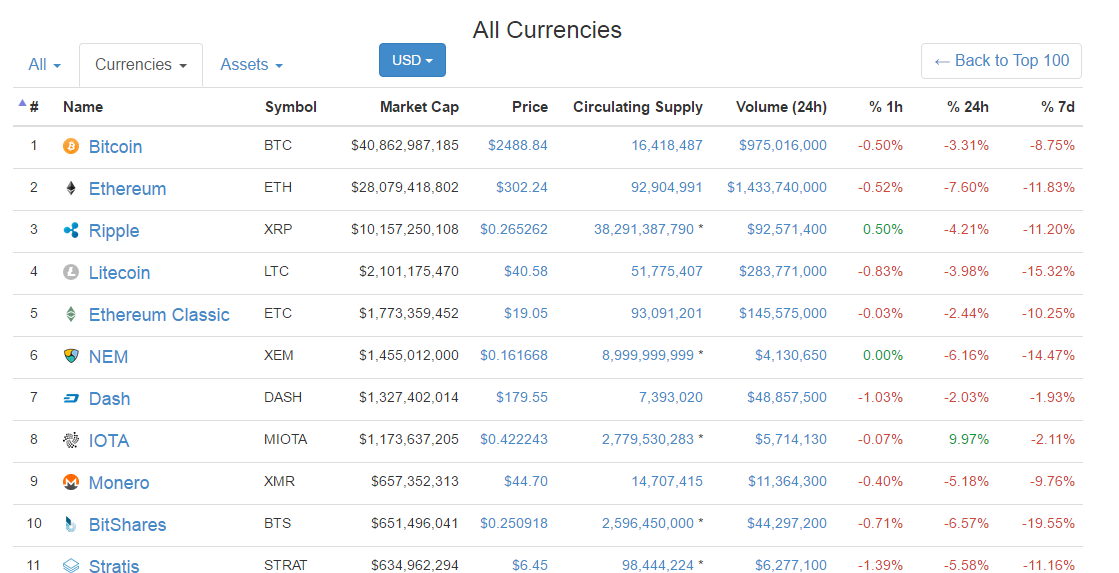The height and width of the screenshot is (573, 1119).
Task: Click the Dash logo icon
Action: click(71, 398)
